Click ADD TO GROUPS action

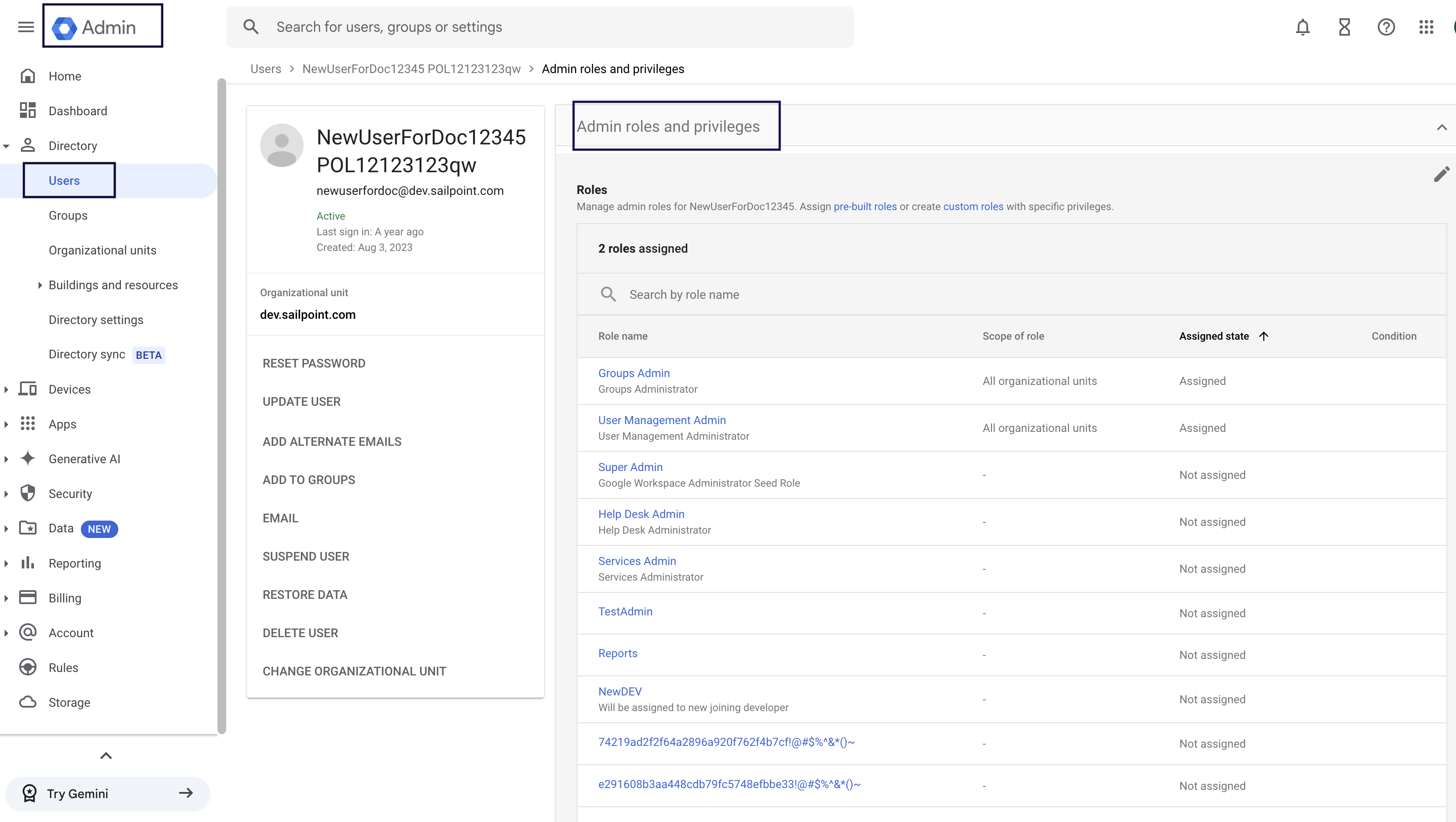[x=309, y=479]
